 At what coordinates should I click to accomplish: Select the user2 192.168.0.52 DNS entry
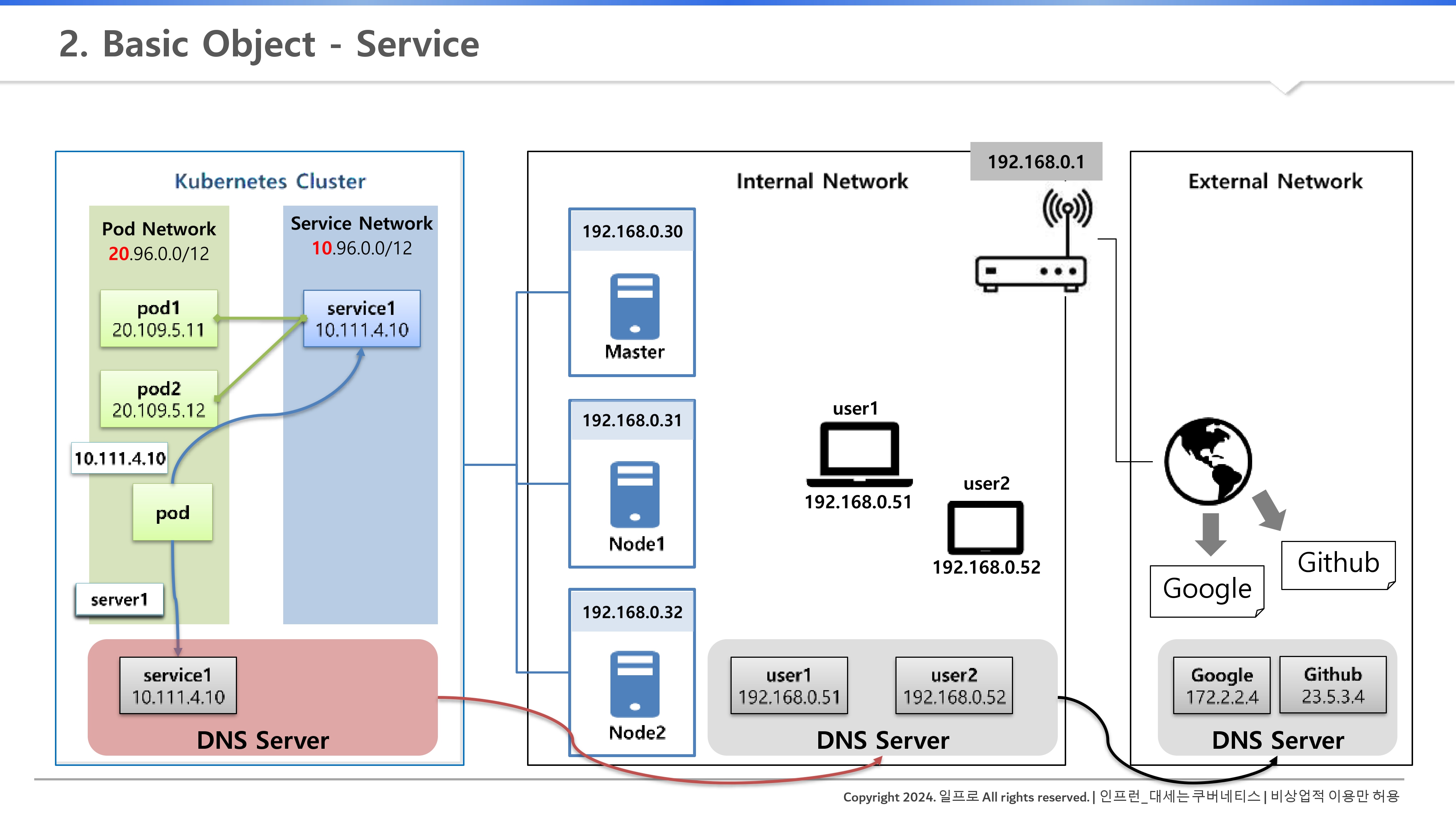[954, 686]
